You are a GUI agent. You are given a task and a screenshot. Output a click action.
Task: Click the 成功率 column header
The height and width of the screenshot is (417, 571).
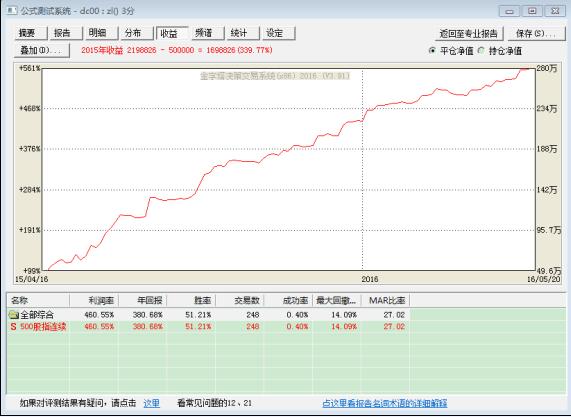click(288, 301)
